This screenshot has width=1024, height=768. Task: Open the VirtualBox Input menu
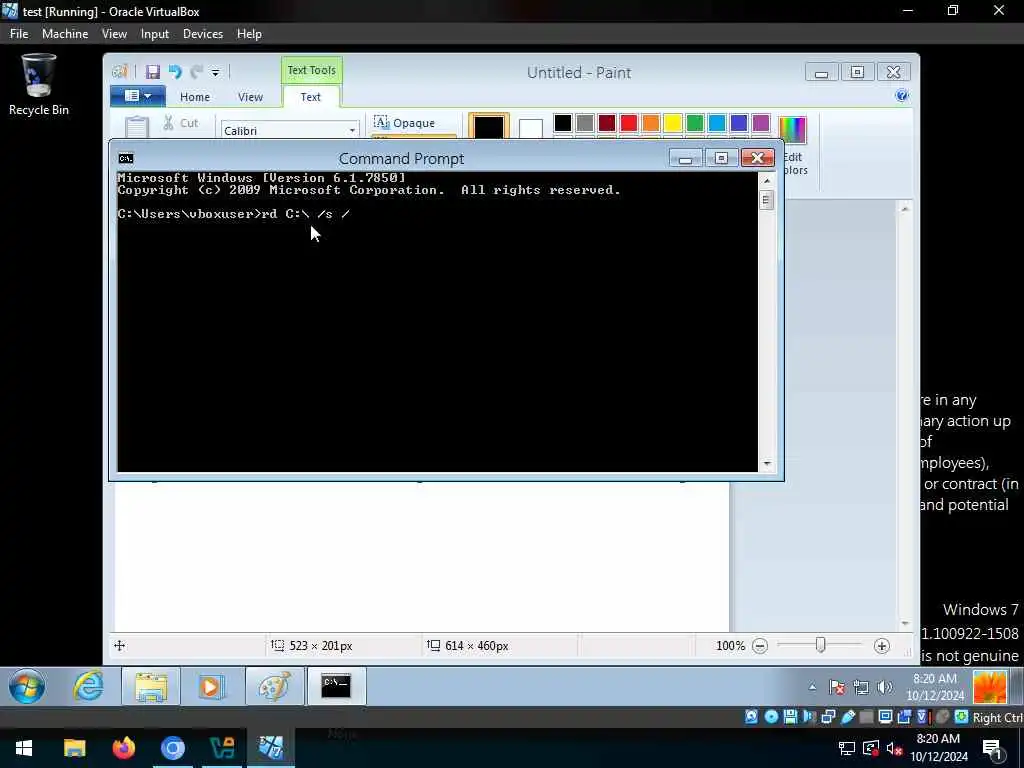click(155, 34)
